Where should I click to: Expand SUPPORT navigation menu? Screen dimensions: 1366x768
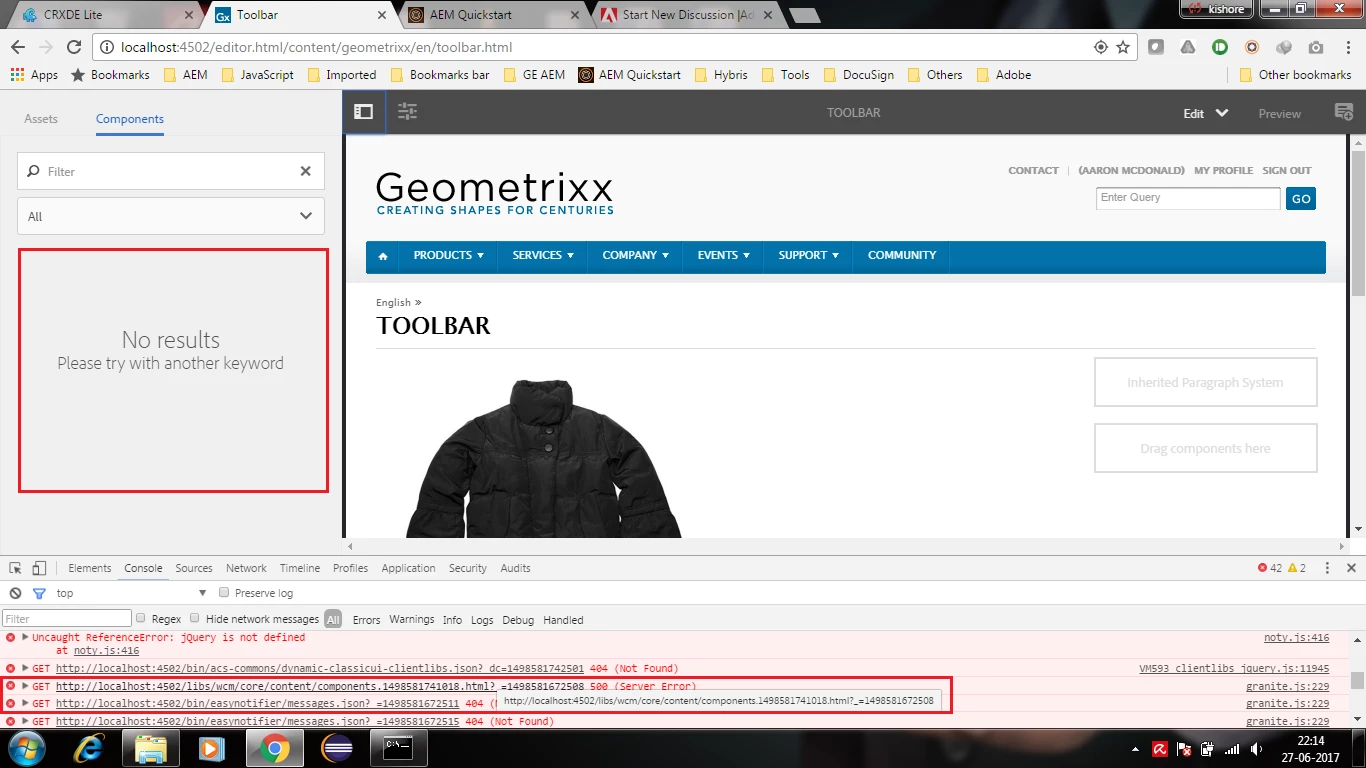point(808,256)
